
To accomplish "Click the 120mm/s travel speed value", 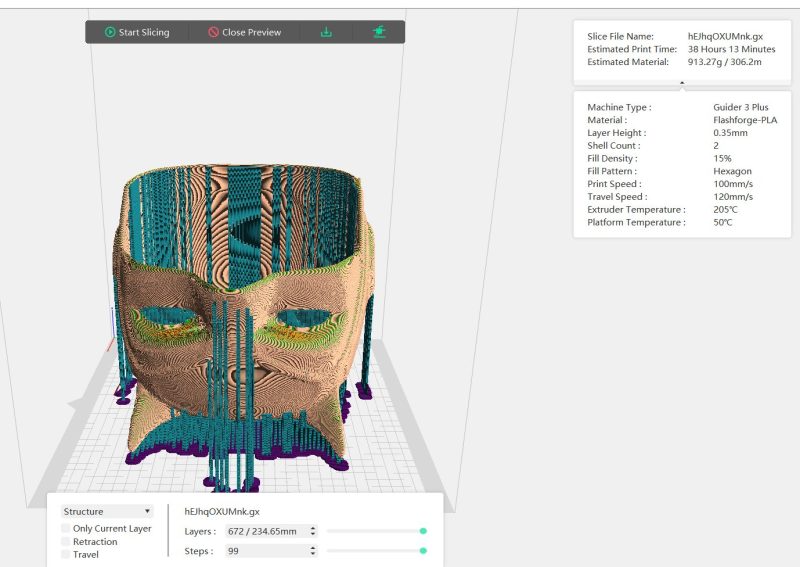I will coord(733,196).
